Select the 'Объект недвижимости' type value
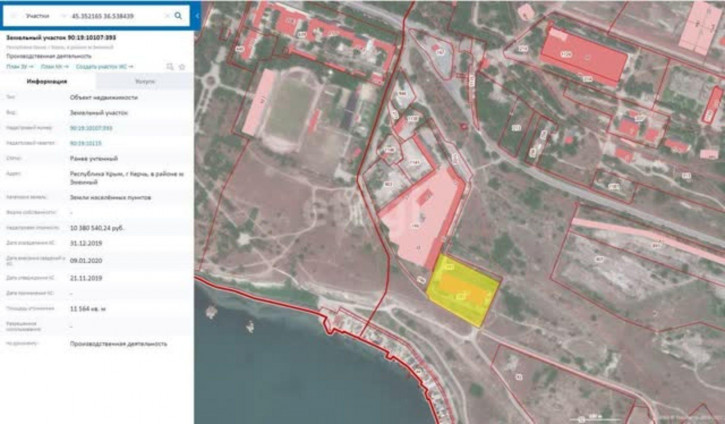 104,98
